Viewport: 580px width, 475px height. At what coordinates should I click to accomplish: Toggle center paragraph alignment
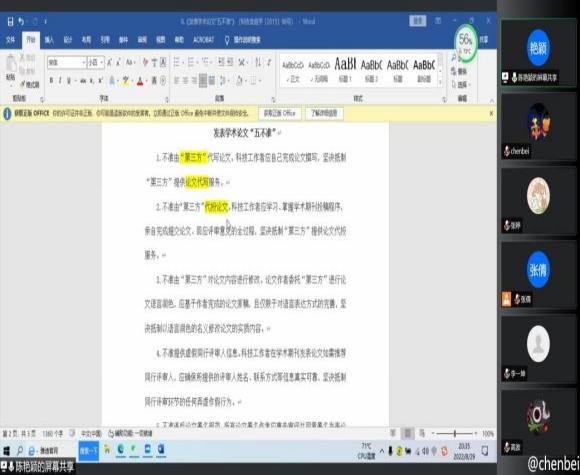click(x=186, y=80)
